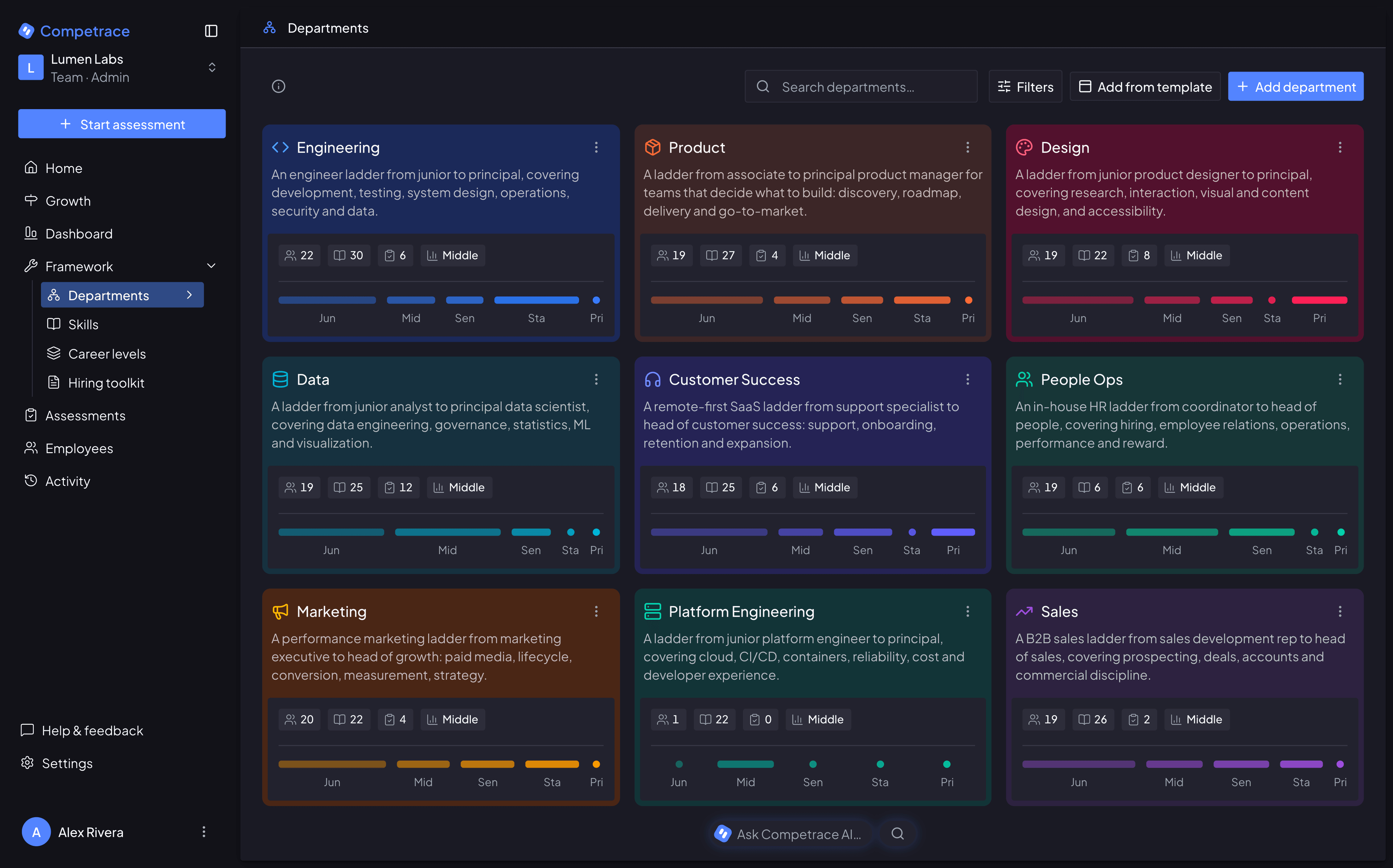Open Platform Engineering card options menu
Viewport: 1393px width, 868px height.
coord(967,611)
